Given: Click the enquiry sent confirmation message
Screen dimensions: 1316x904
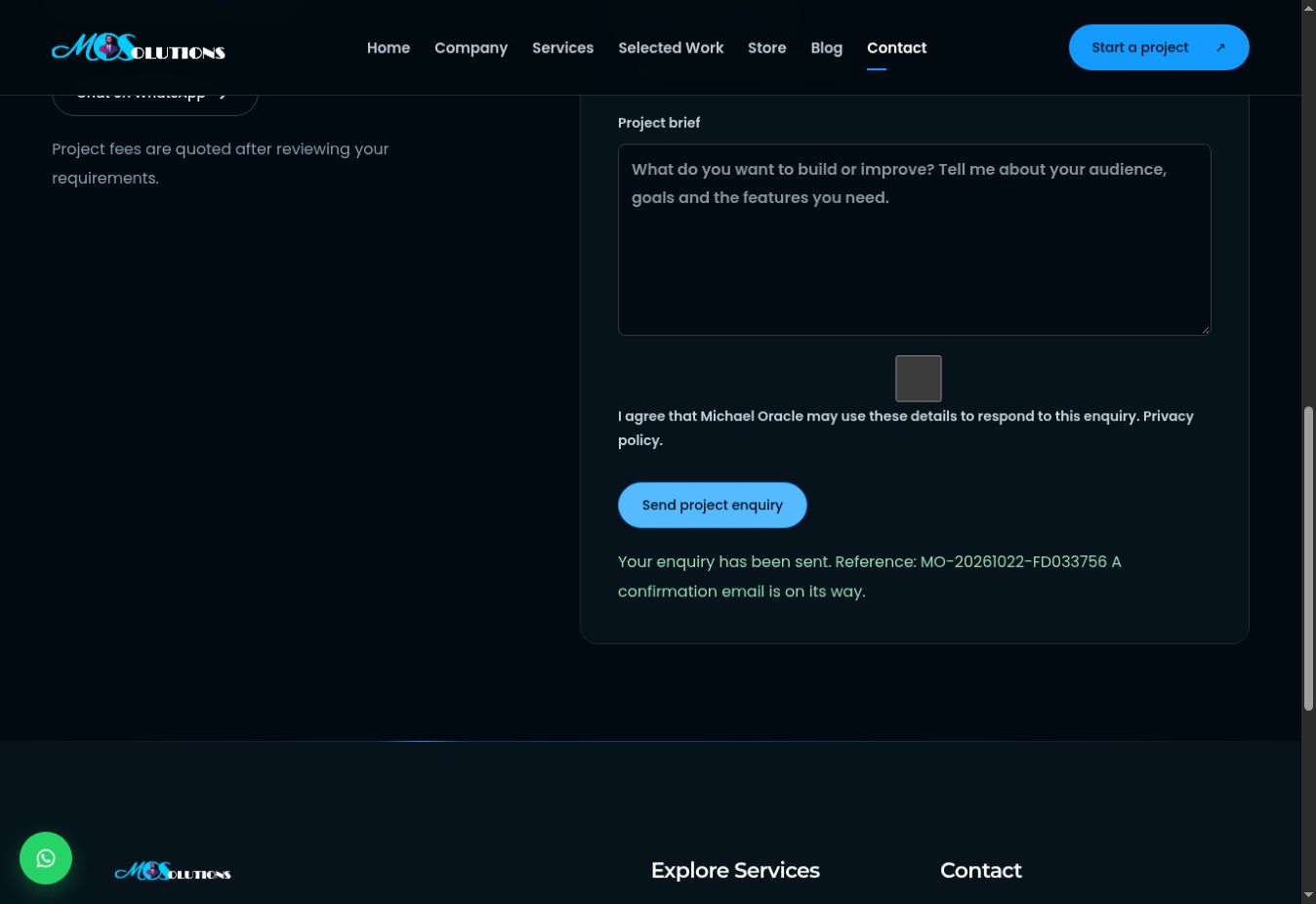Looking at the screenshot, I should tap(870, 576).
